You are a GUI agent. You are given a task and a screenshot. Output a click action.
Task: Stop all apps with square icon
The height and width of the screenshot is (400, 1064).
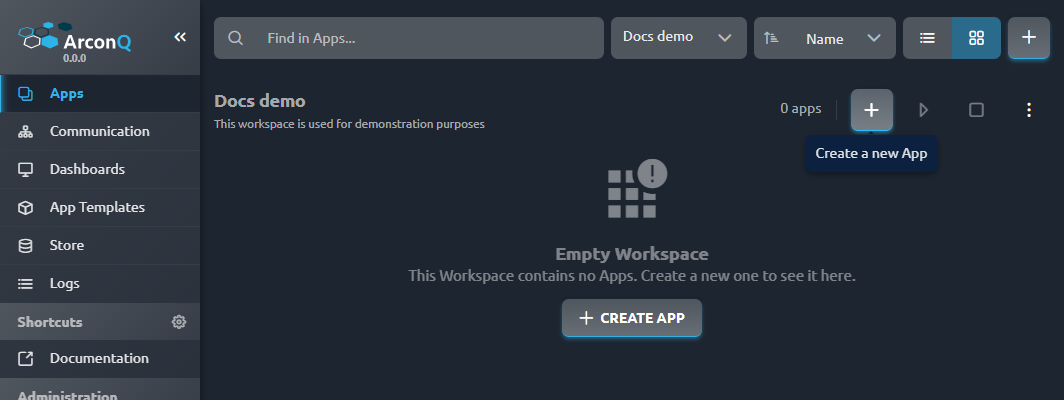pos(976,109)
